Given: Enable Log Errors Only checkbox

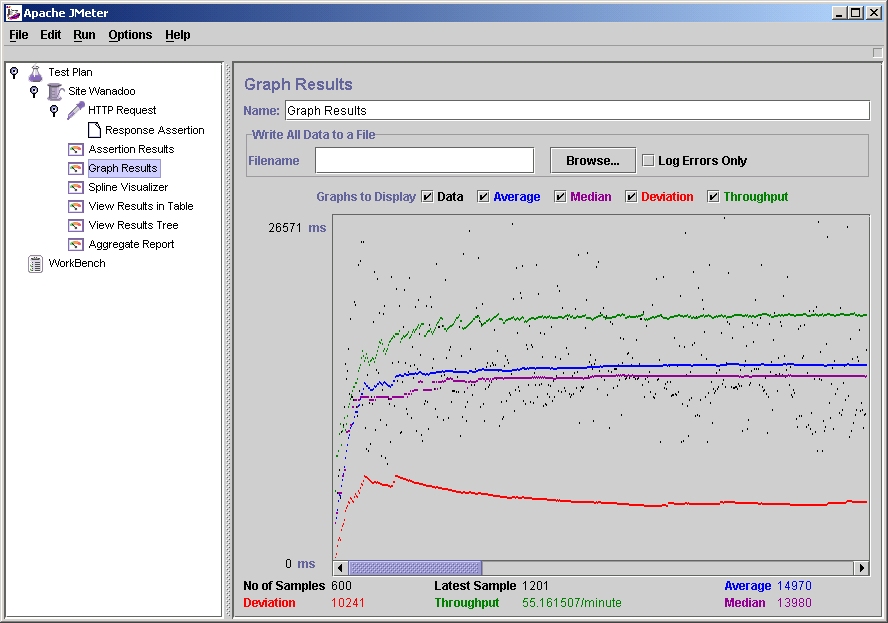Looking at the screenshot, I should [648, 161].
